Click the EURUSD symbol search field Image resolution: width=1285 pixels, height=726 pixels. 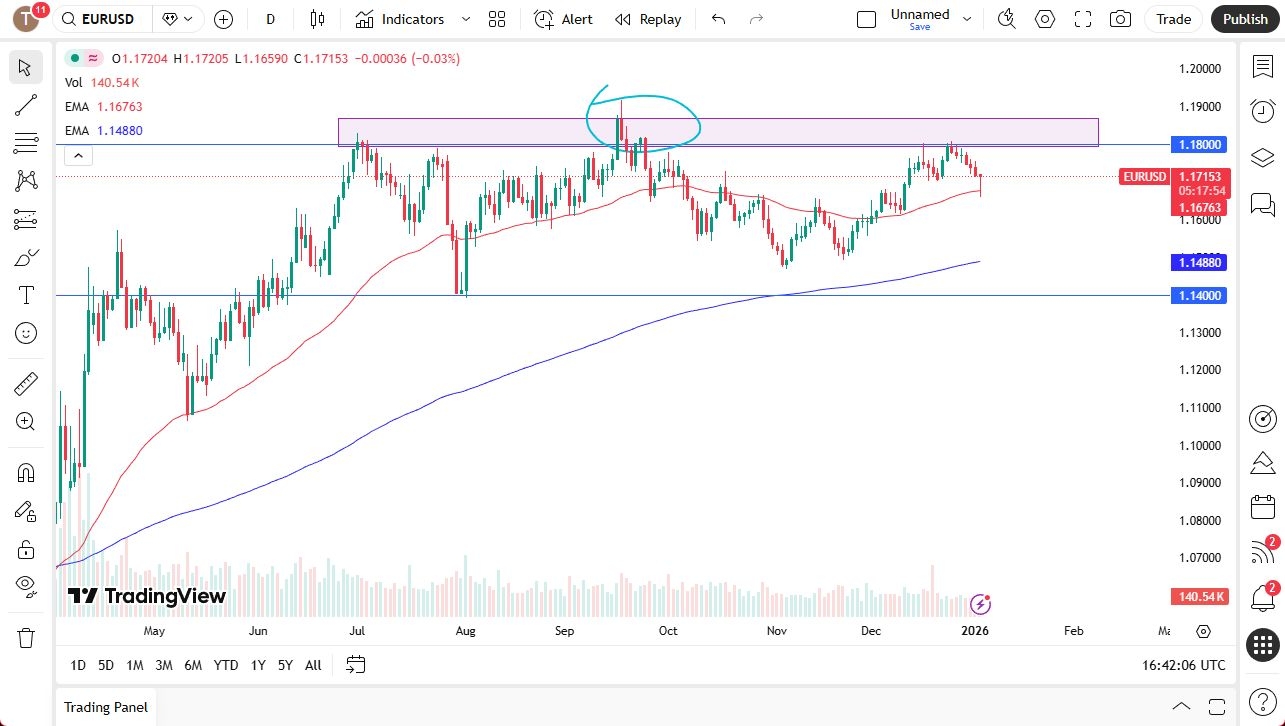pos(101,18)
